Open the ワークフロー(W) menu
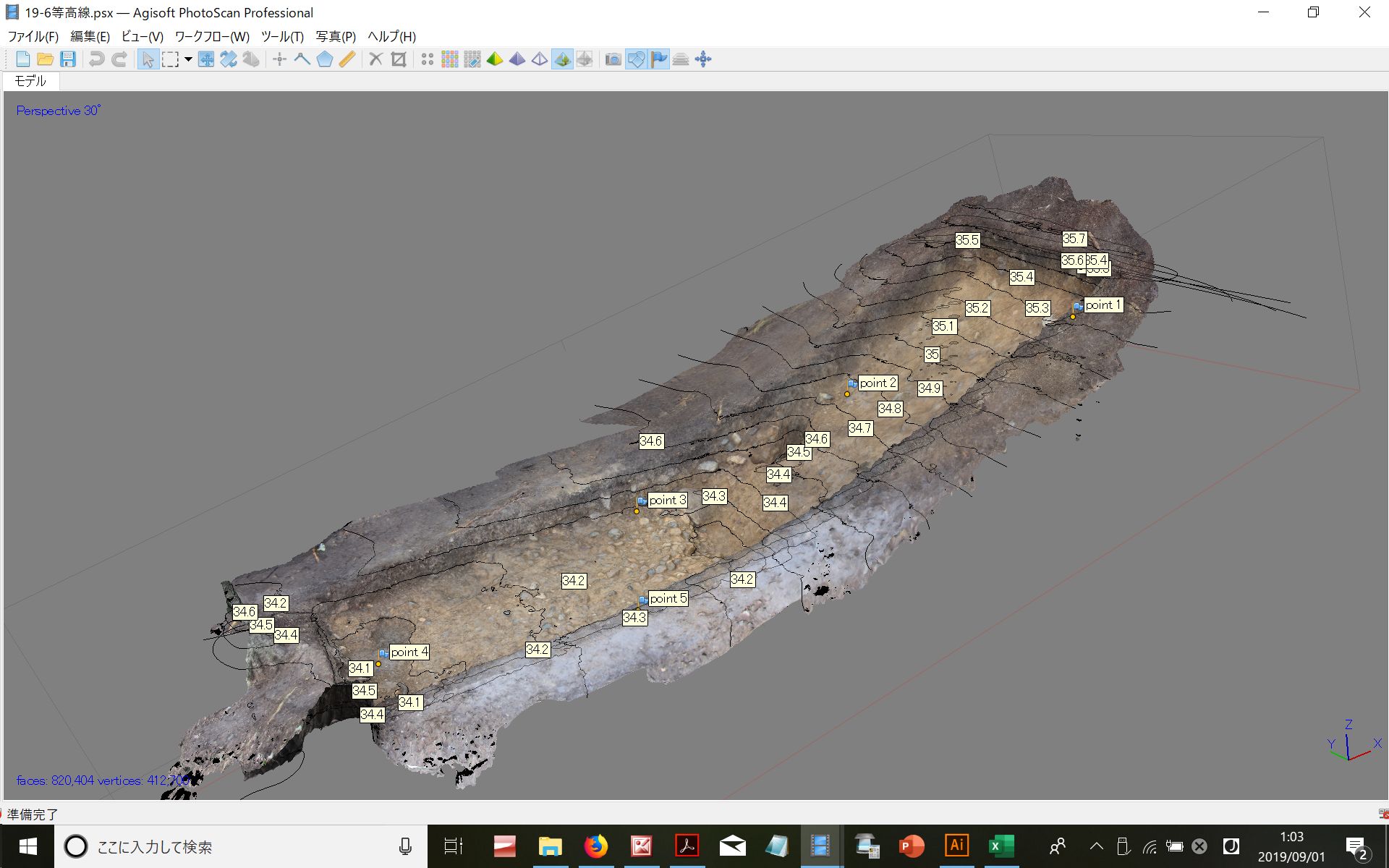The image size is (1389, 868). click(211, 36)
